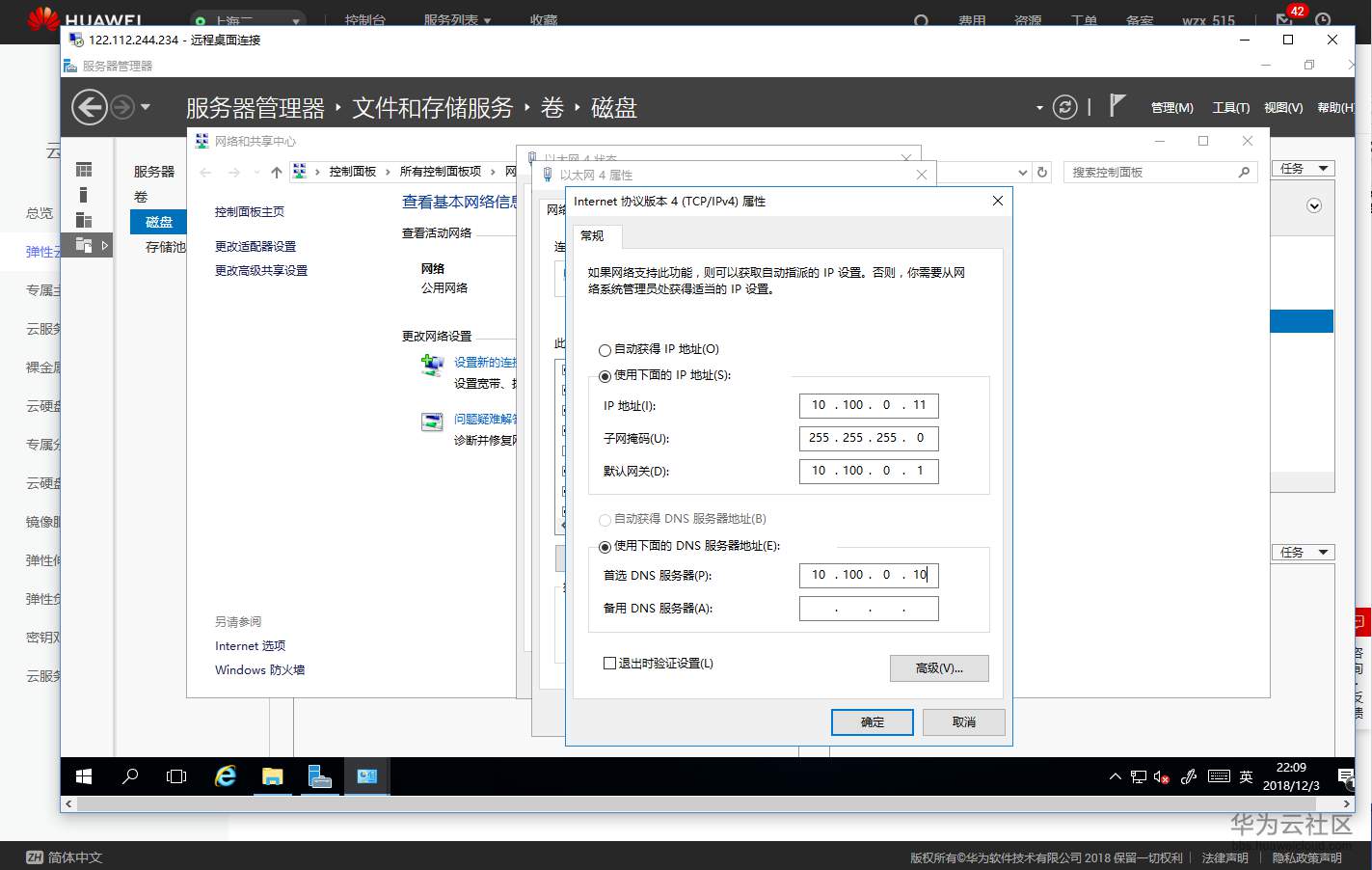Screen dimensions: 1372x870
Task: Enable the 退出时验证设置 checkbox
Action: click(608, 663)
